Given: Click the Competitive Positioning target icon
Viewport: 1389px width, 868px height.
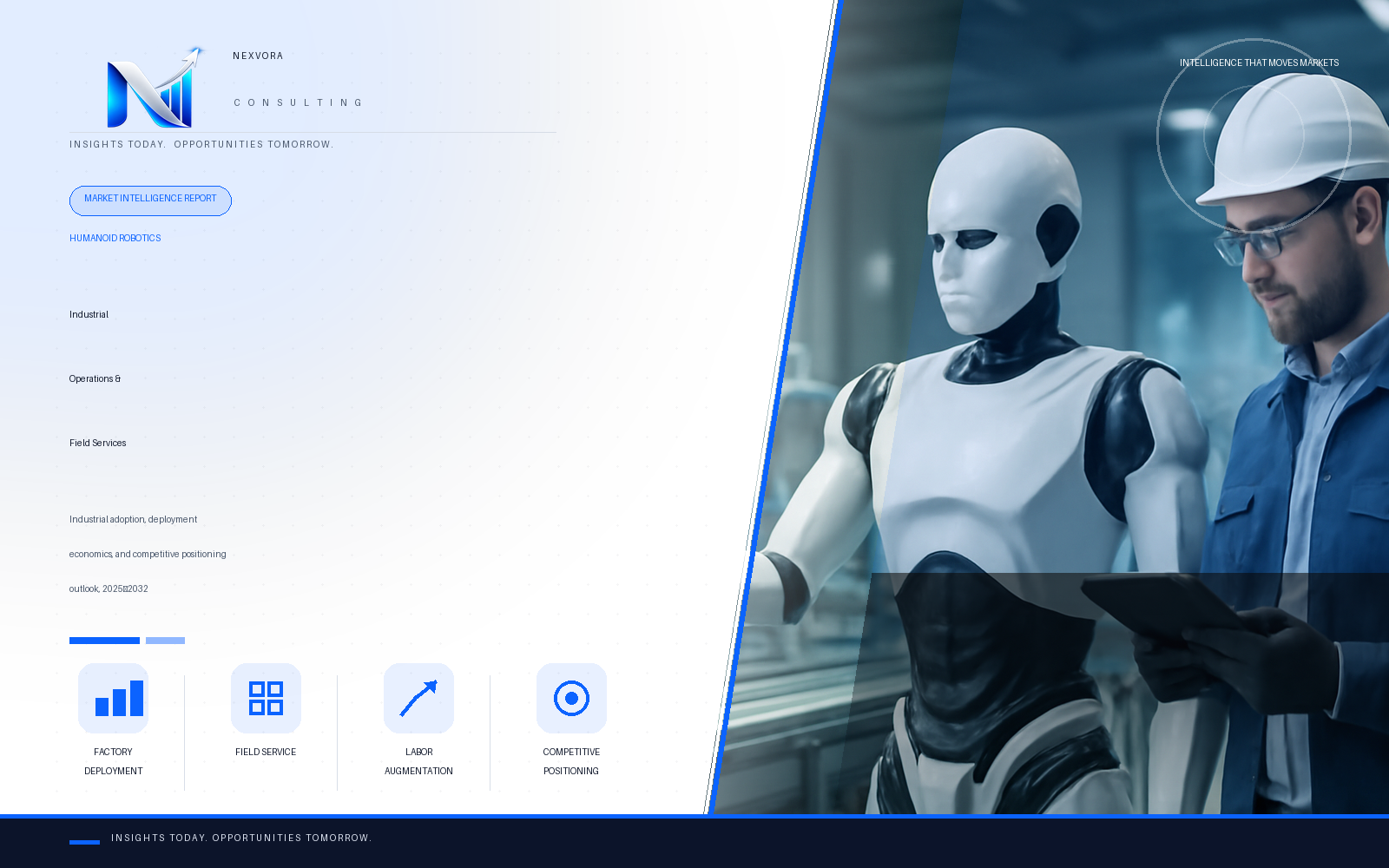Looking at the screenshot, I should coord(571,698).
